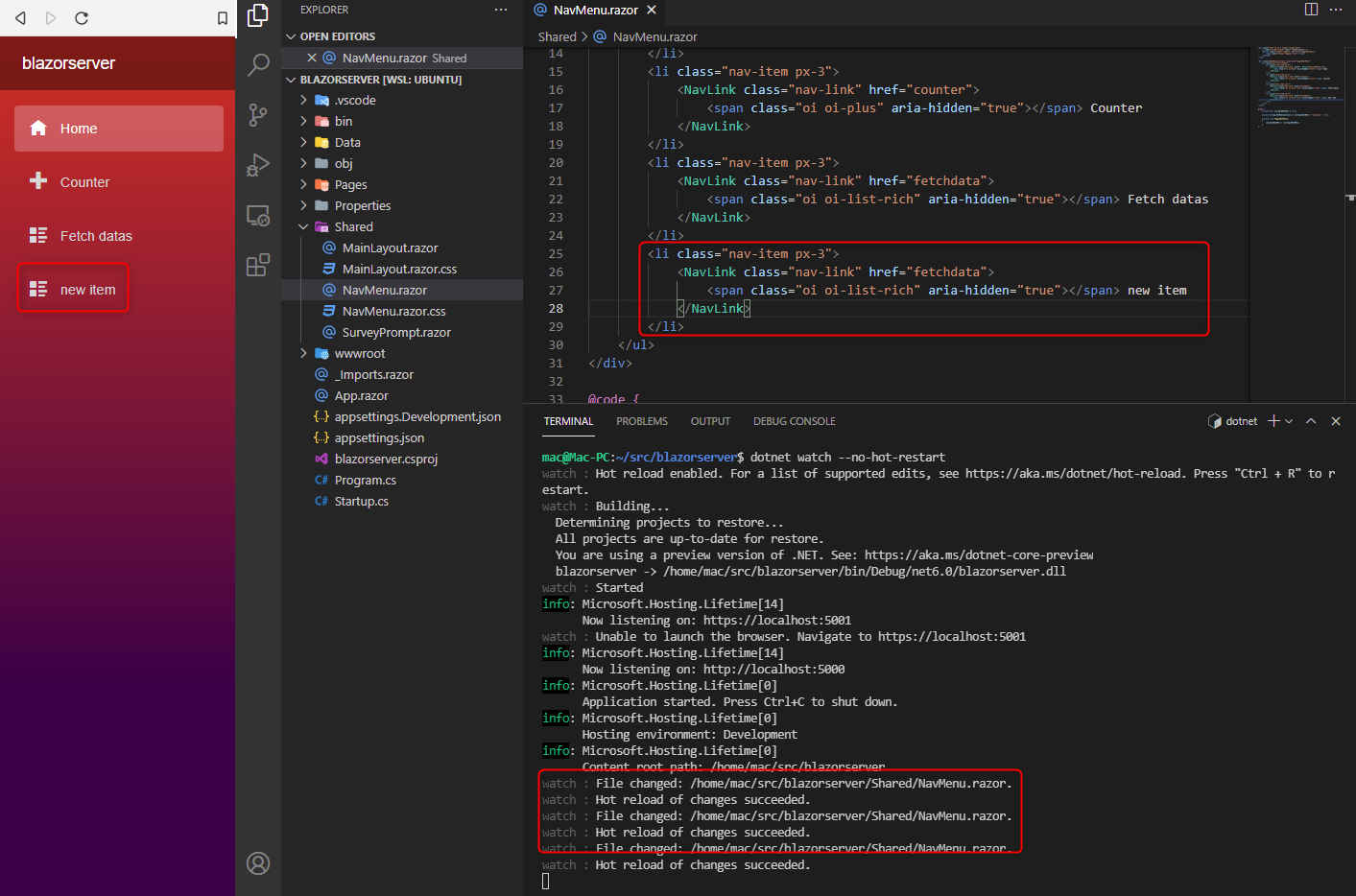Split the editor using the split icon
Viewport: 1356px width, 896px height.
(x=1311, y=8)
